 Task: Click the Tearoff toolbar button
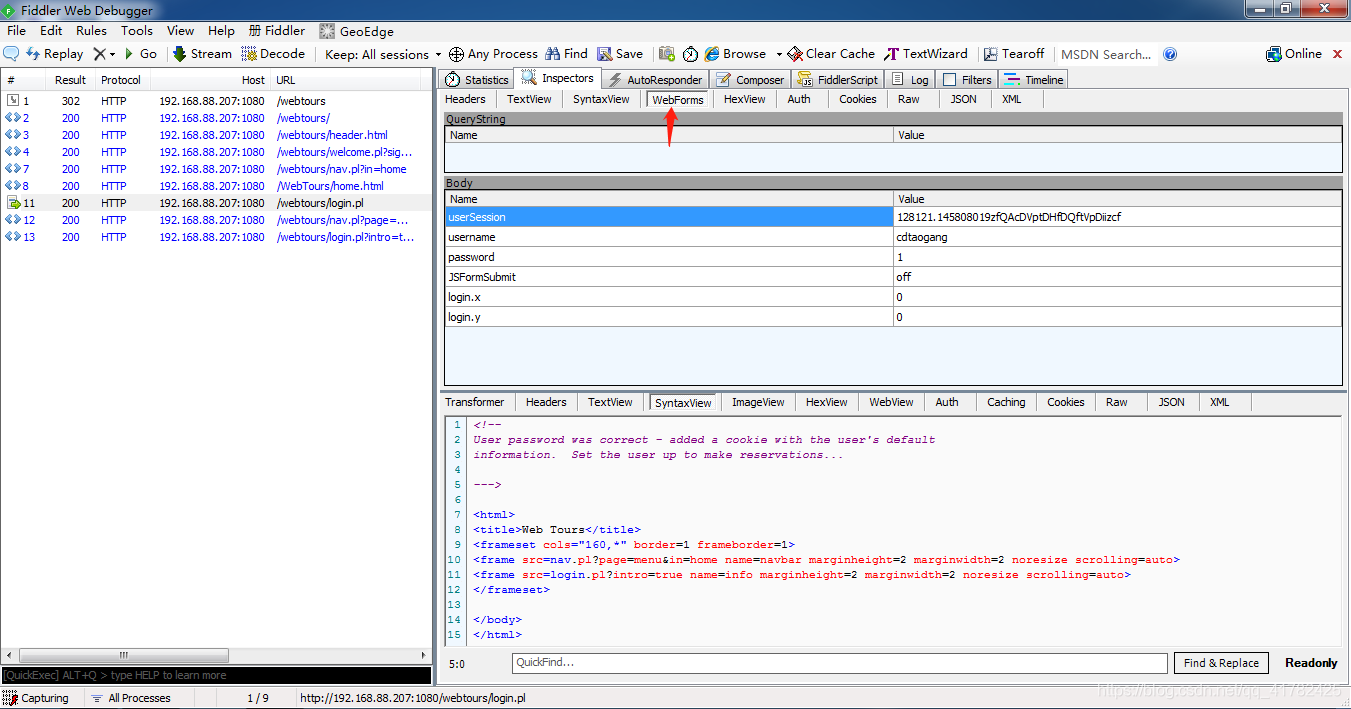pyautogui.click(x=1013, y=54)
